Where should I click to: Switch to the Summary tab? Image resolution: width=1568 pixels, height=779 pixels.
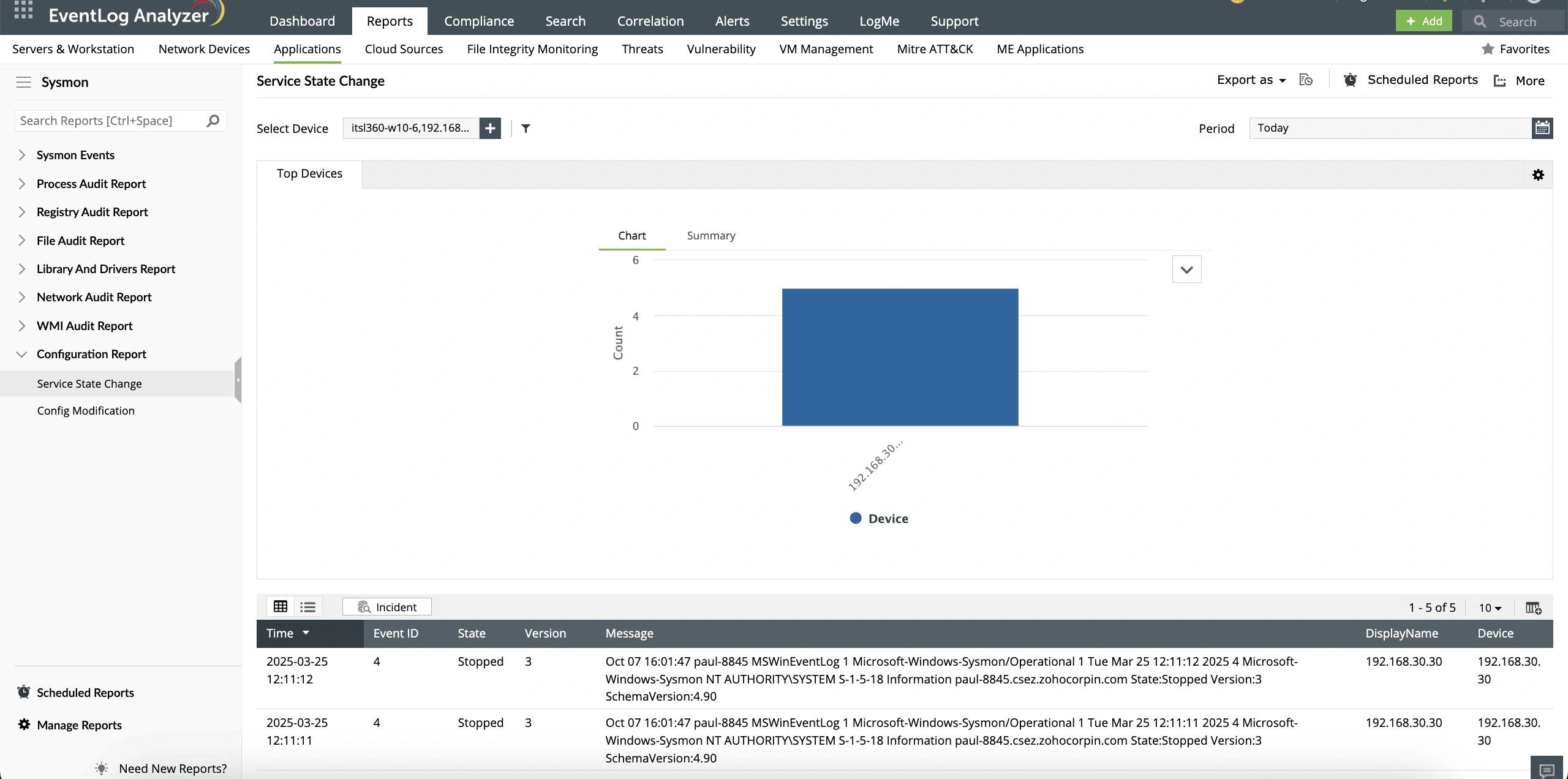pos(710,236)
